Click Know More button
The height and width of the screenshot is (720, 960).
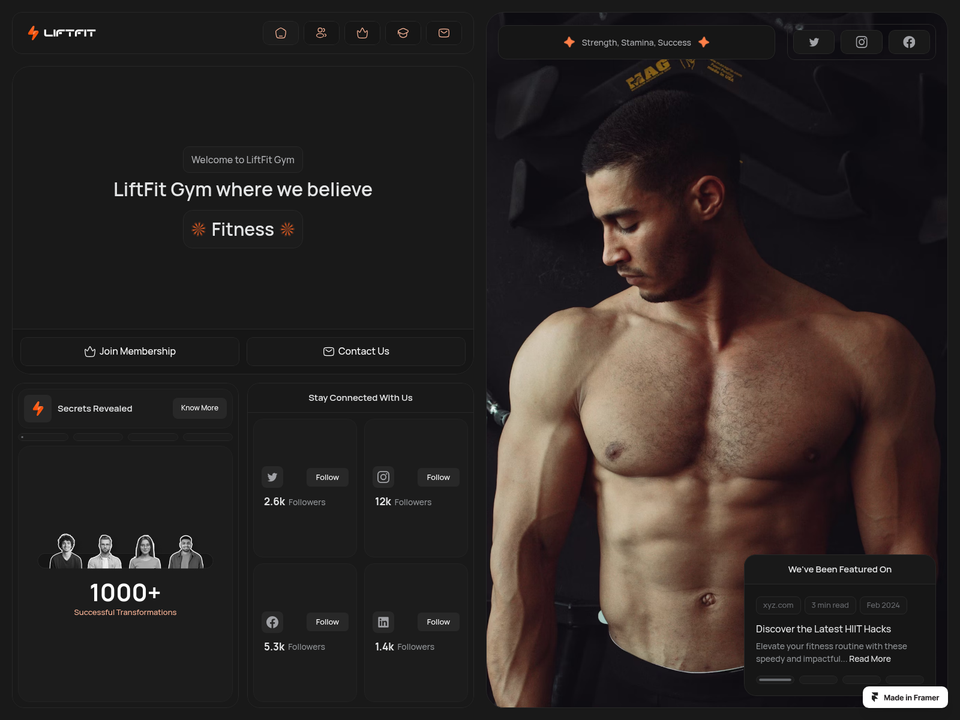point(200,408)
